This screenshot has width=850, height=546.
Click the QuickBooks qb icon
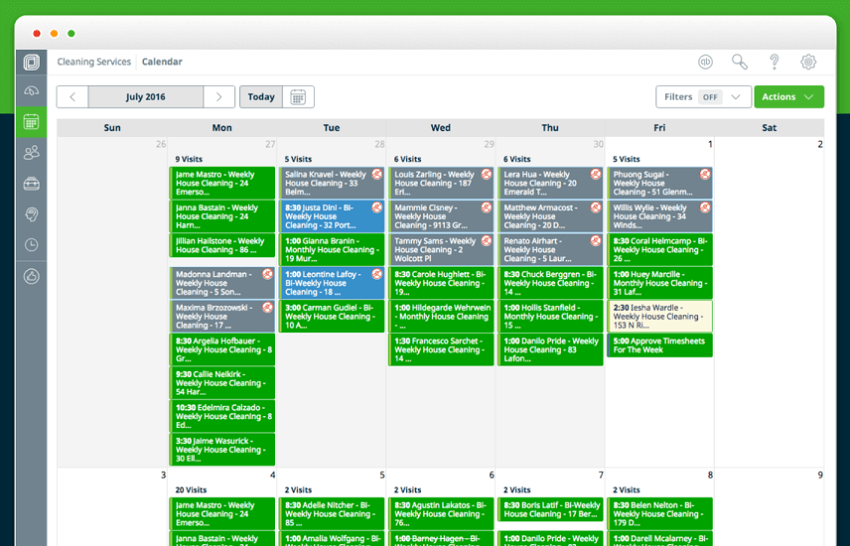point(705,62)
